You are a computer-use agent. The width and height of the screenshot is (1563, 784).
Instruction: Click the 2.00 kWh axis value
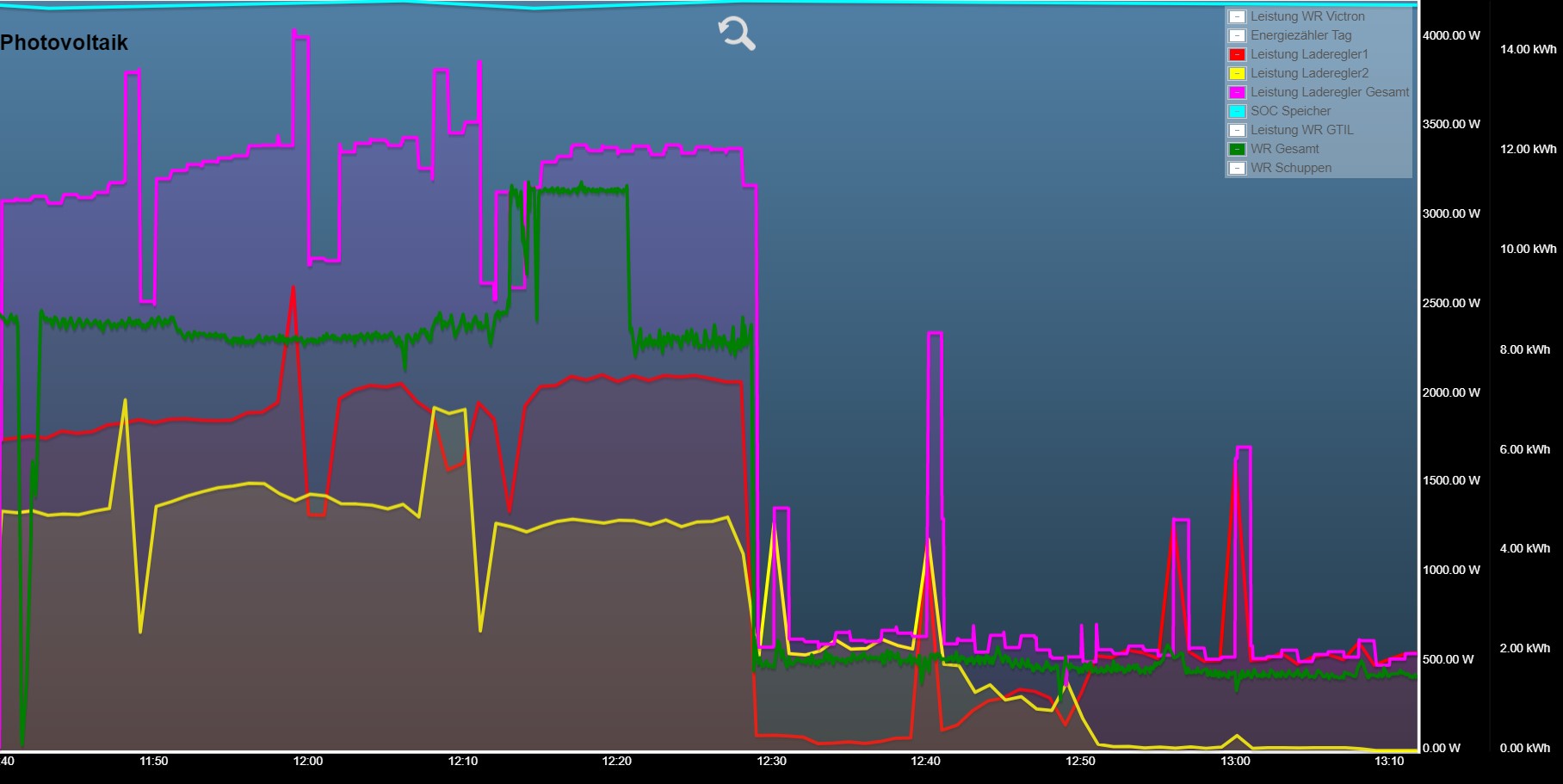pyautogui.click(x=1525, y=648)
